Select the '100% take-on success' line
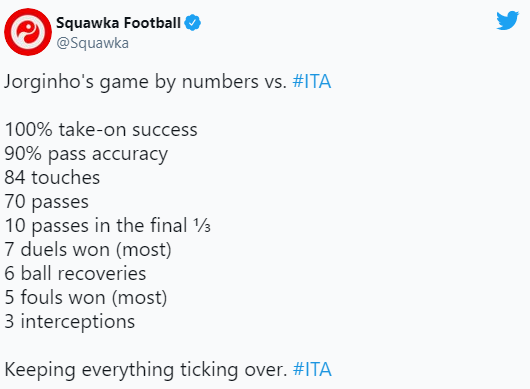 pyautogui.click(x=101, y=130)
